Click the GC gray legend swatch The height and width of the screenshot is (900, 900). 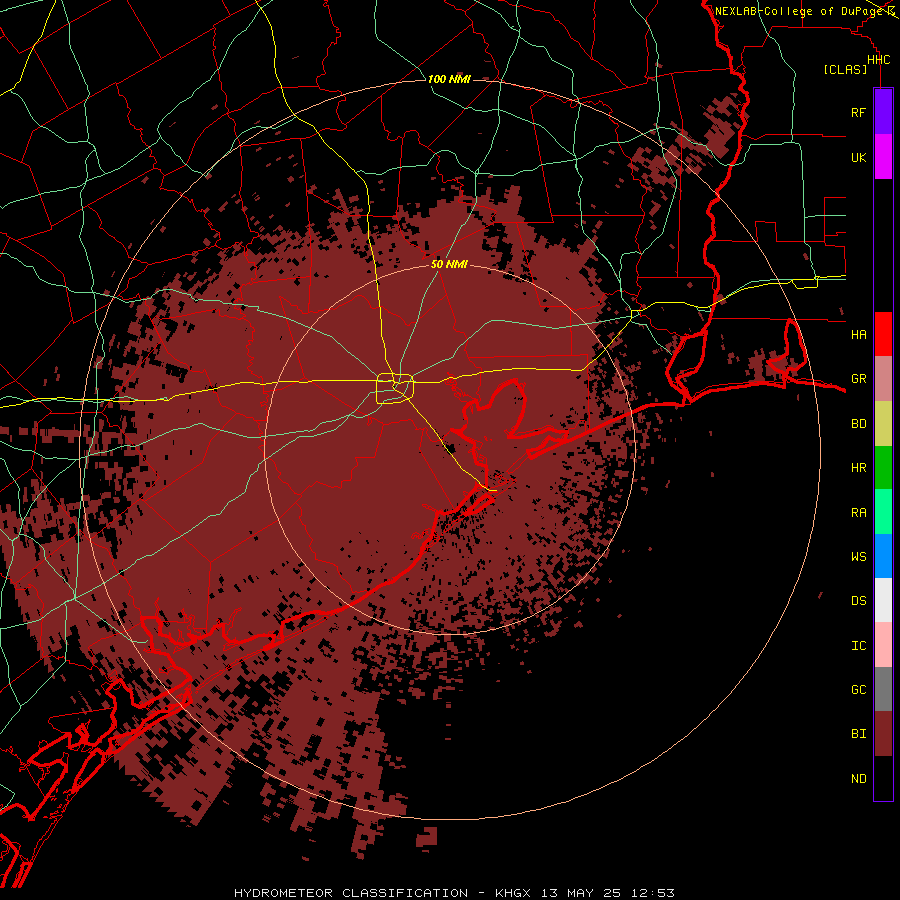[883, 689]
